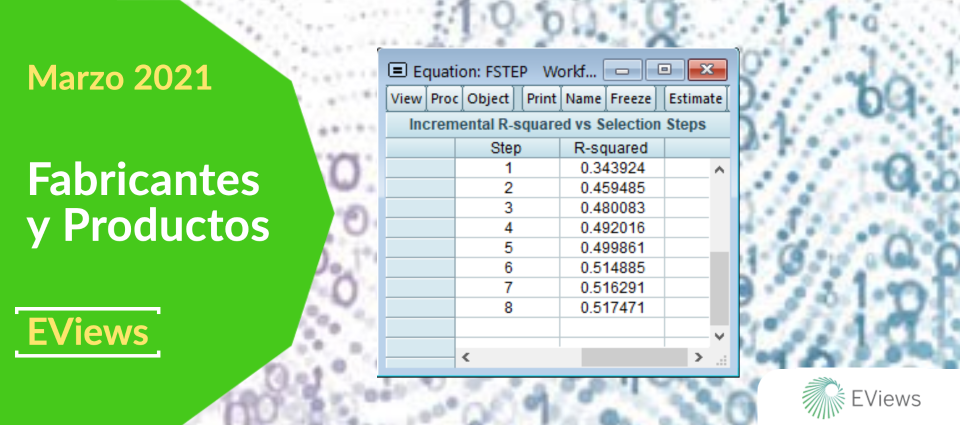Click the Freeze button

[x=631, y=99]
